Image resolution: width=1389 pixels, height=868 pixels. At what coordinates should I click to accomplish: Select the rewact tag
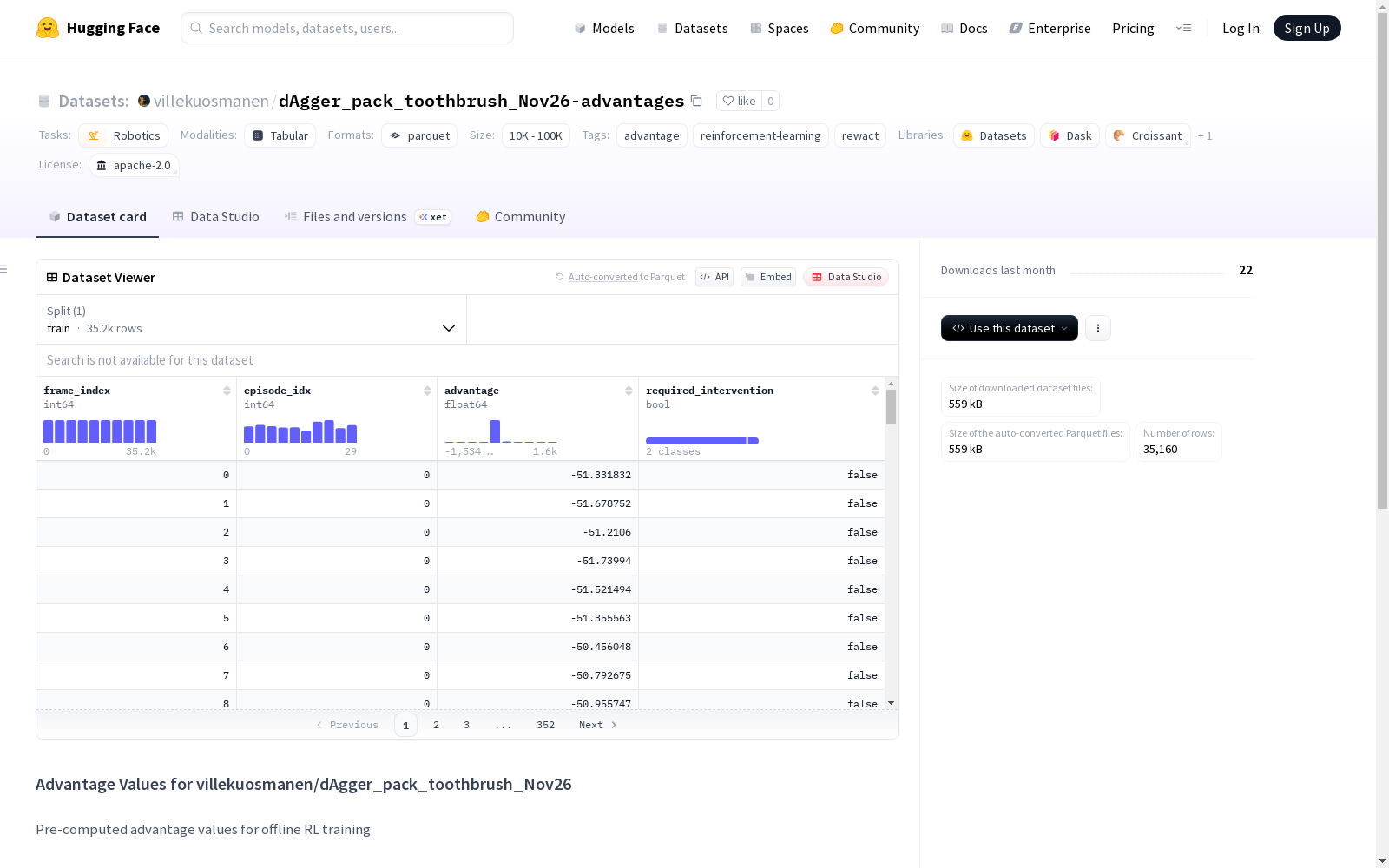tap(860, 135)
